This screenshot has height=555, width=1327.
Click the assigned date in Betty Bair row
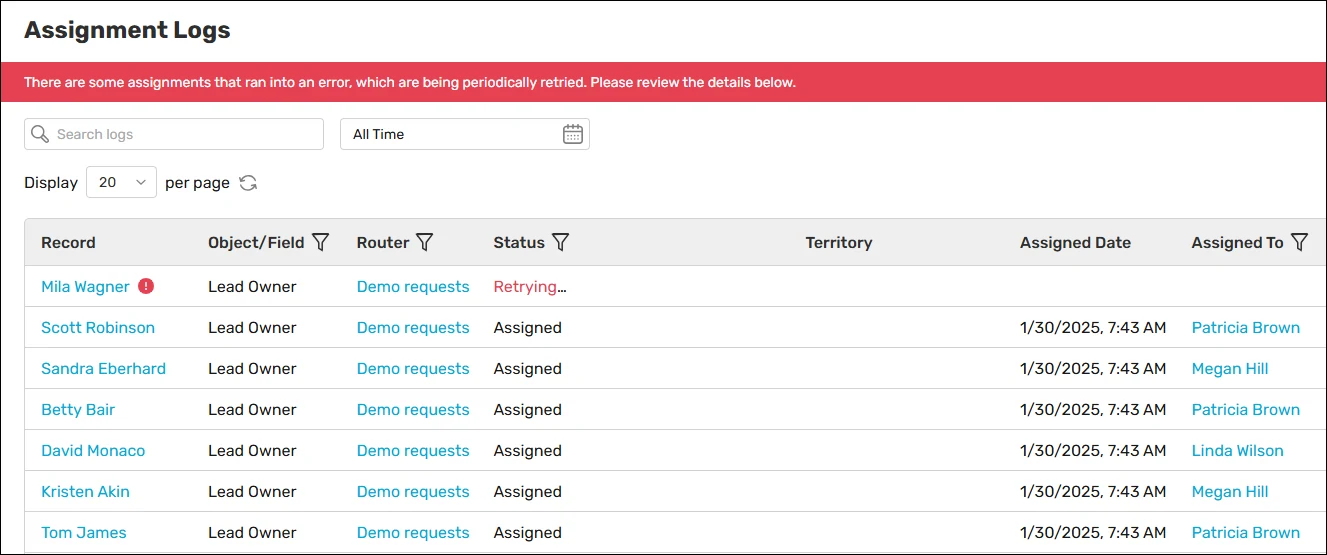click(x=1093, y=410)
